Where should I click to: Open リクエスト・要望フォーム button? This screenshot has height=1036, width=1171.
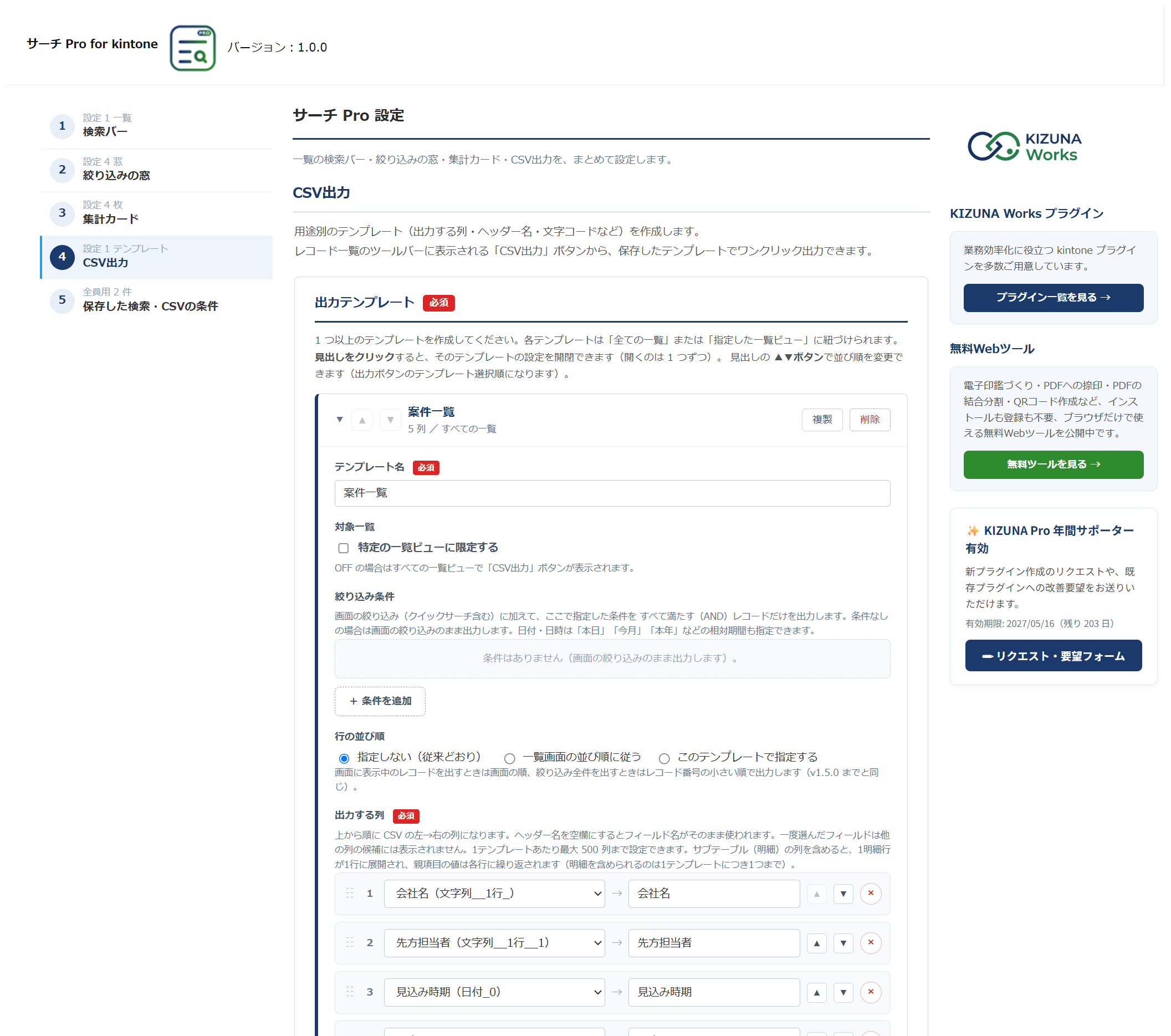(1053, 656)
